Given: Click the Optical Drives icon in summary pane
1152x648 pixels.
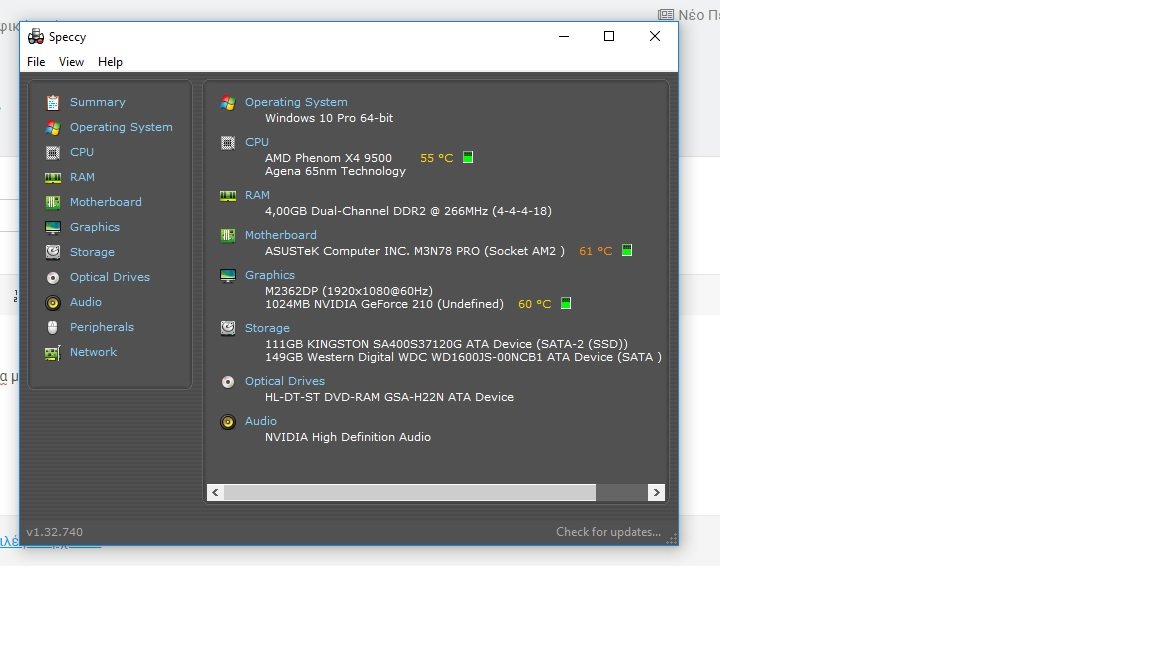Looking at the screenshot, I should [228, 382].
